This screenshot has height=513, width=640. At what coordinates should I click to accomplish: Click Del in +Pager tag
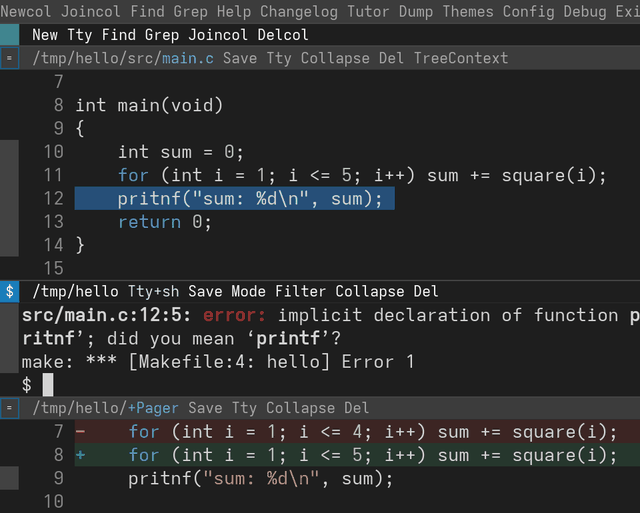pyautogui.click(x=356, y=408)
